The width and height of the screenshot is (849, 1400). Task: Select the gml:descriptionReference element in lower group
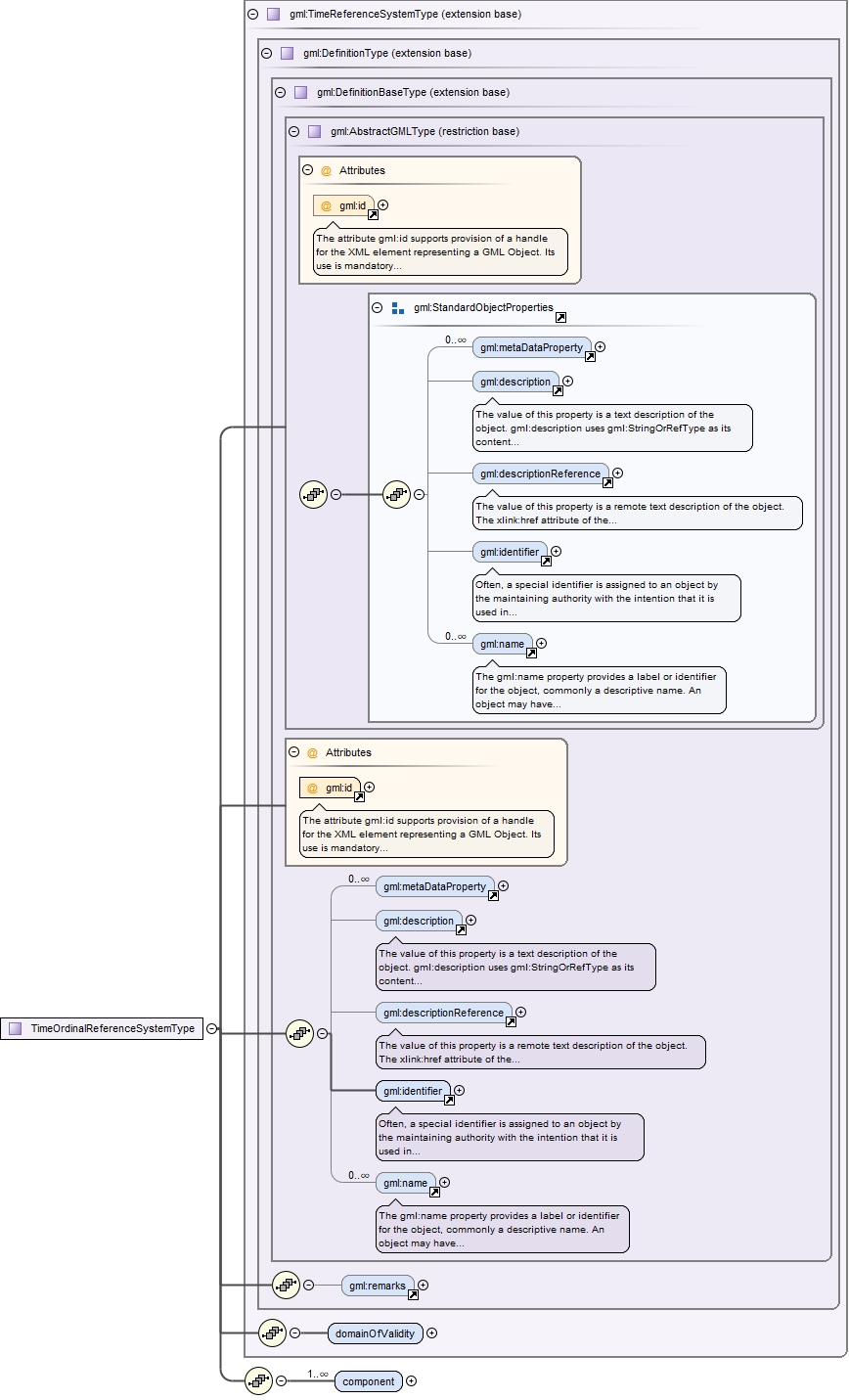click(444, 1013)
